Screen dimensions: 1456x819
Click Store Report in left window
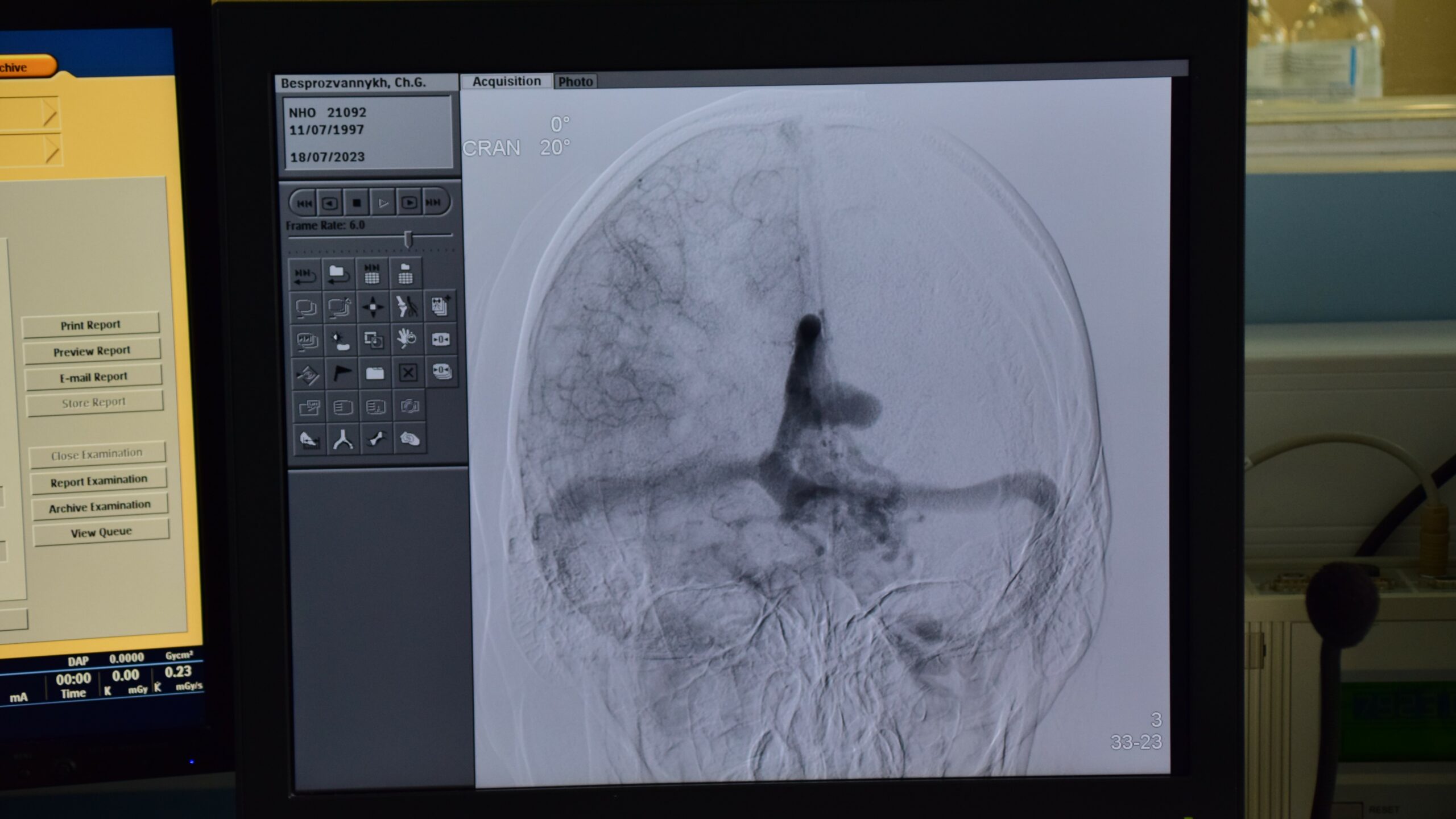click(94, 402)
